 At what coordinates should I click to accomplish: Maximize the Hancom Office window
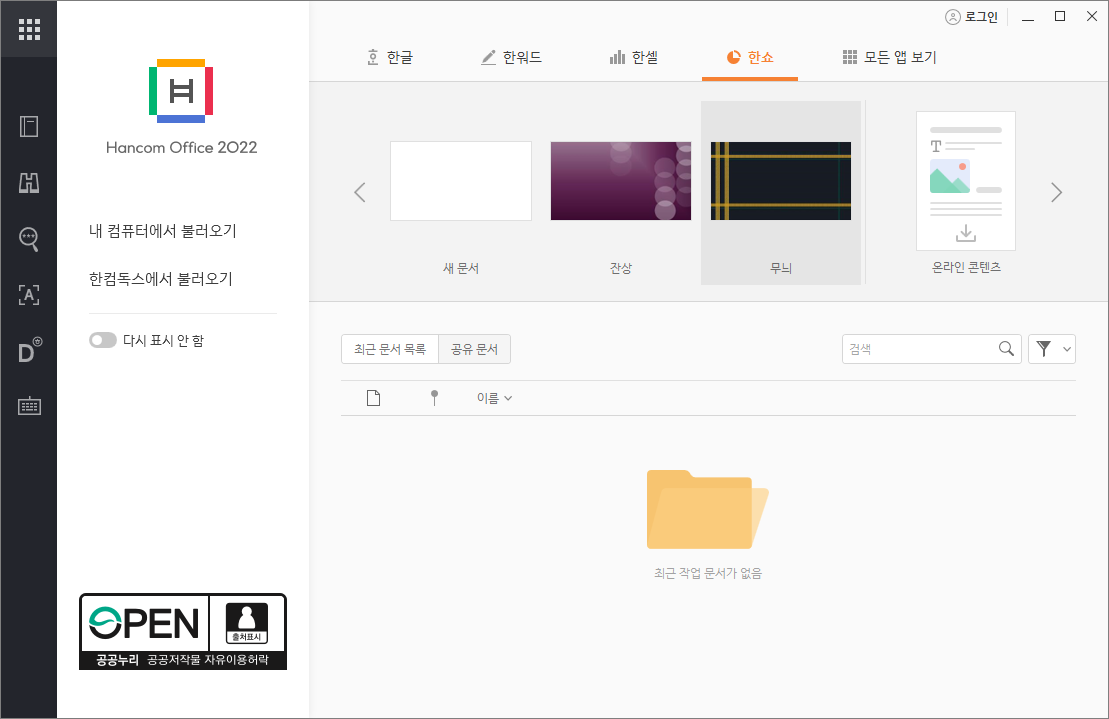point(1059,16)
